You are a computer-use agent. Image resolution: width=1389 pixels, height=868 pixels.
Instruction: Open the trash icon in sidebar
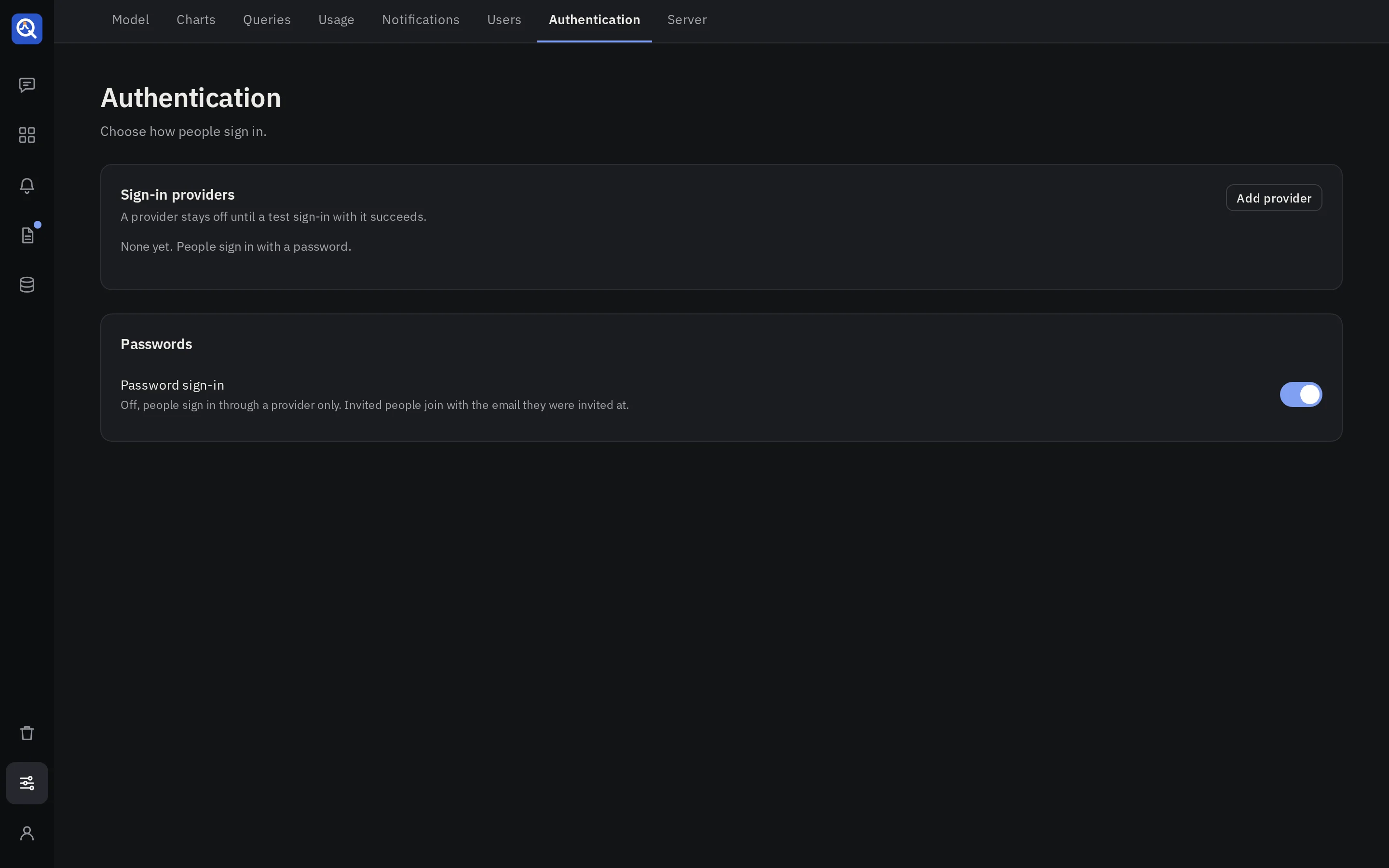27,733
